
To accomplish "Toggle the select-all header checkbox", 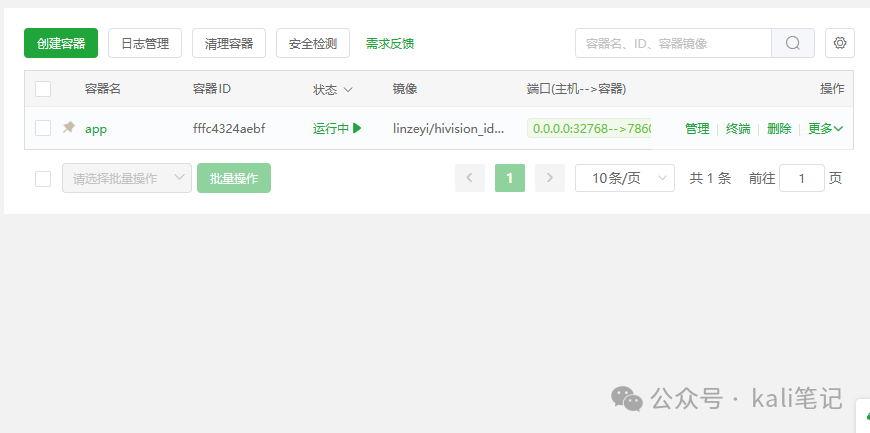I will [x=43, y=89].
